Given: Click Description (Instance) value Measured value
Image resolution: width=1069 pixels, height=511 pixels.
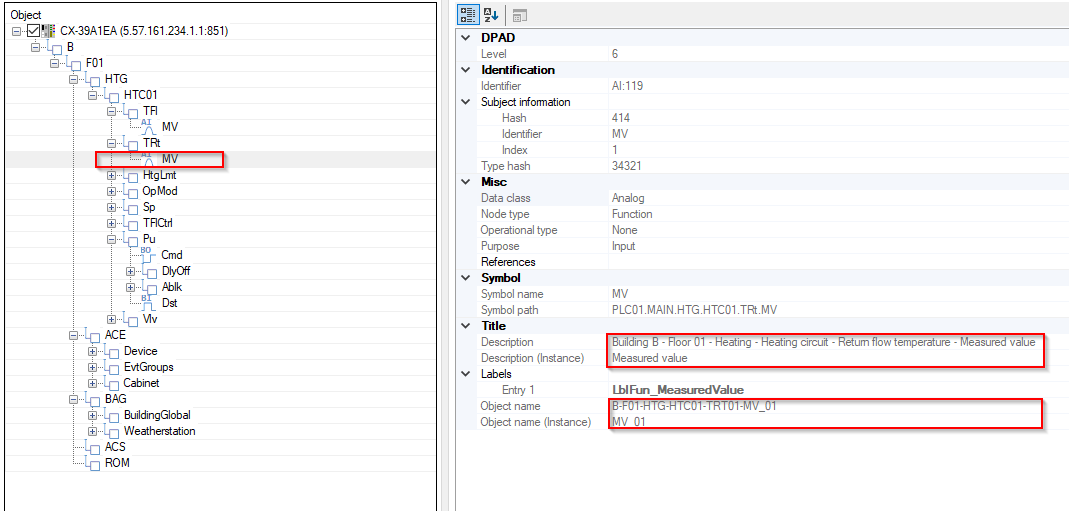Looking at the screenshot, I should coord(650,358).
